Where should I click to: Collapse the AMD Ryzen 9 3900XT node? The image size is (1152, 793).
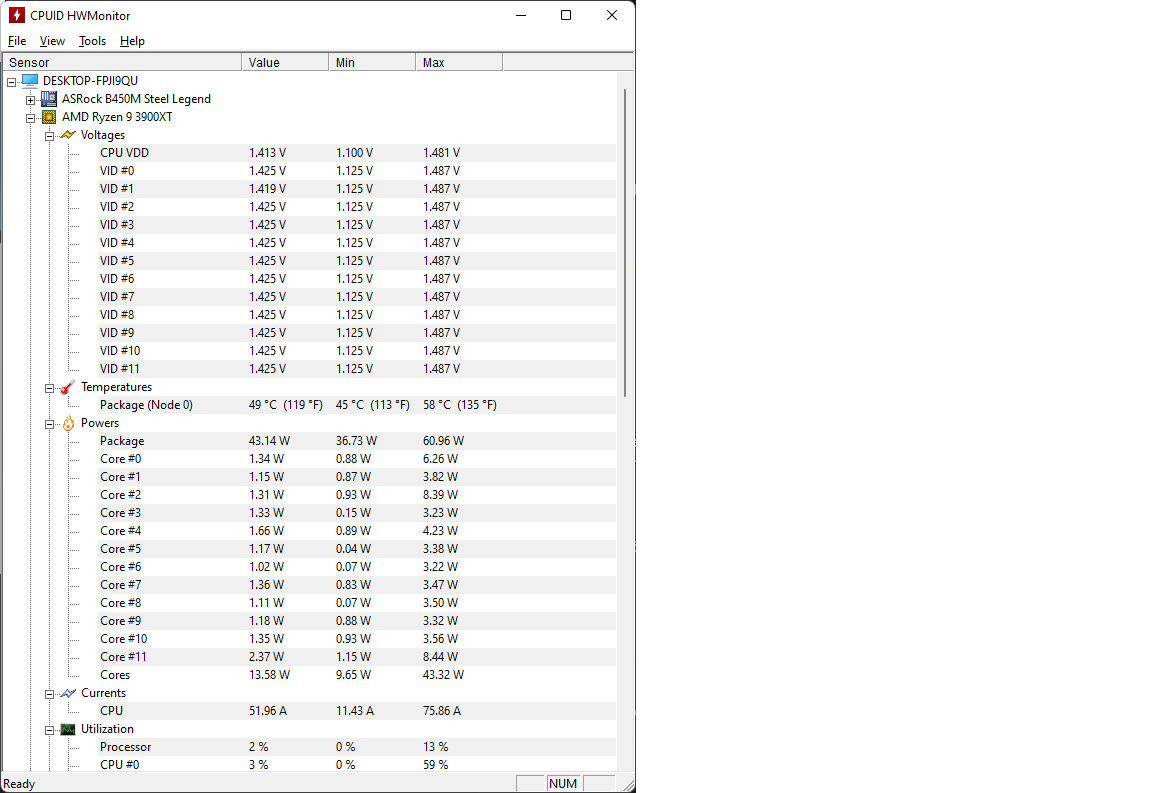tap(30, 118)
